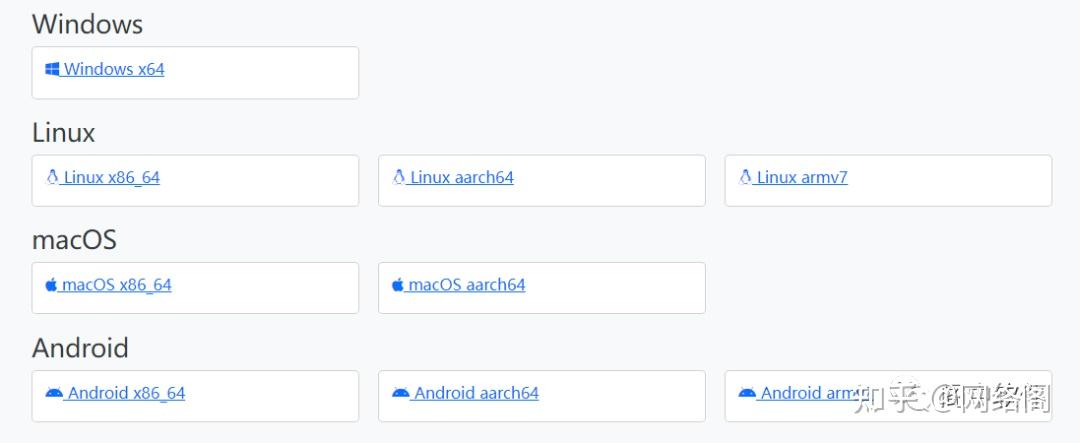Choose the macOS aarch64 text link
This screenshot has height=443, width=1080.
coord(467,285)
